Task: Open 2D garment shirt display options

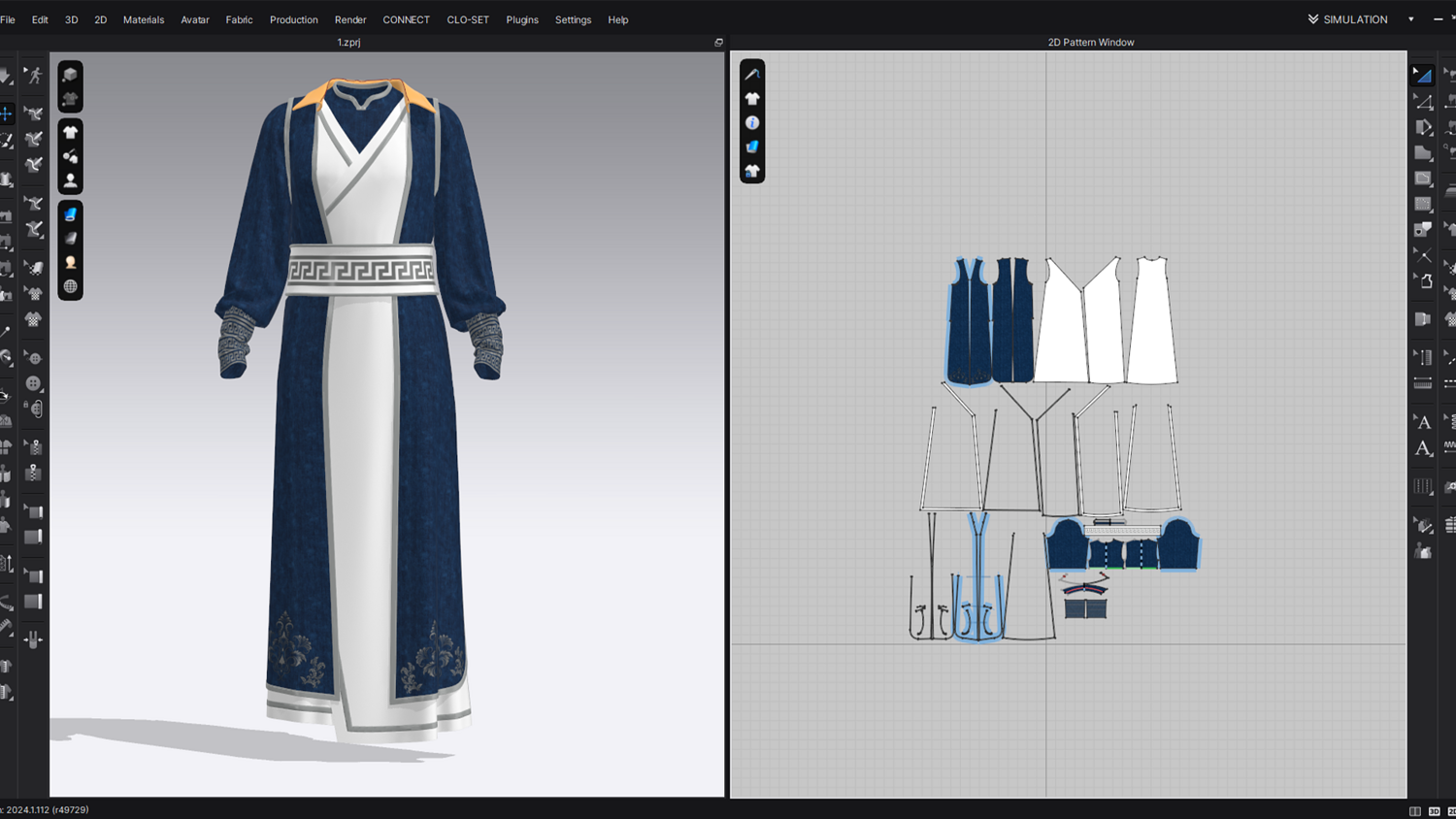Action: tap(752, 98)
